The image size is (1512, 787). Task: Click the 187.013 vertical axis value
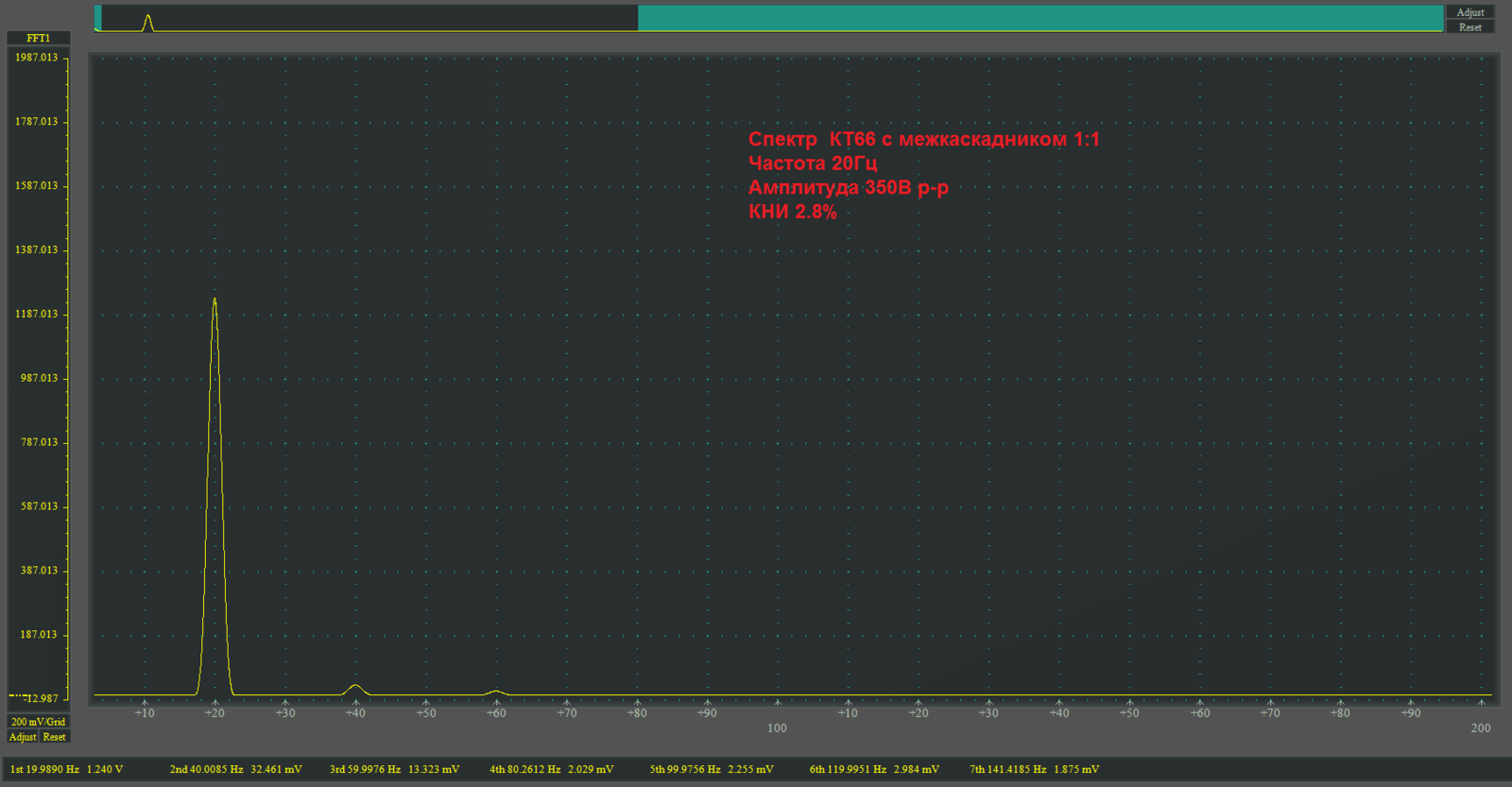[39, 635]
